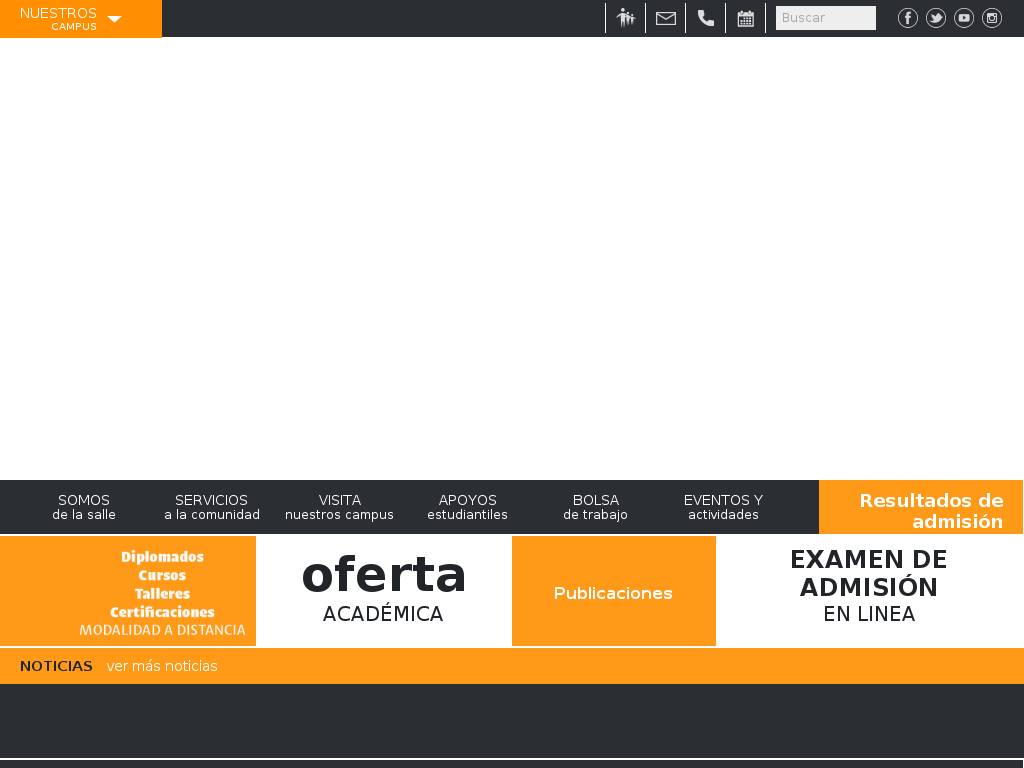The image size is (1024, 768).
Task: Click inside the Buscar search field
Action: click(825, 18)
